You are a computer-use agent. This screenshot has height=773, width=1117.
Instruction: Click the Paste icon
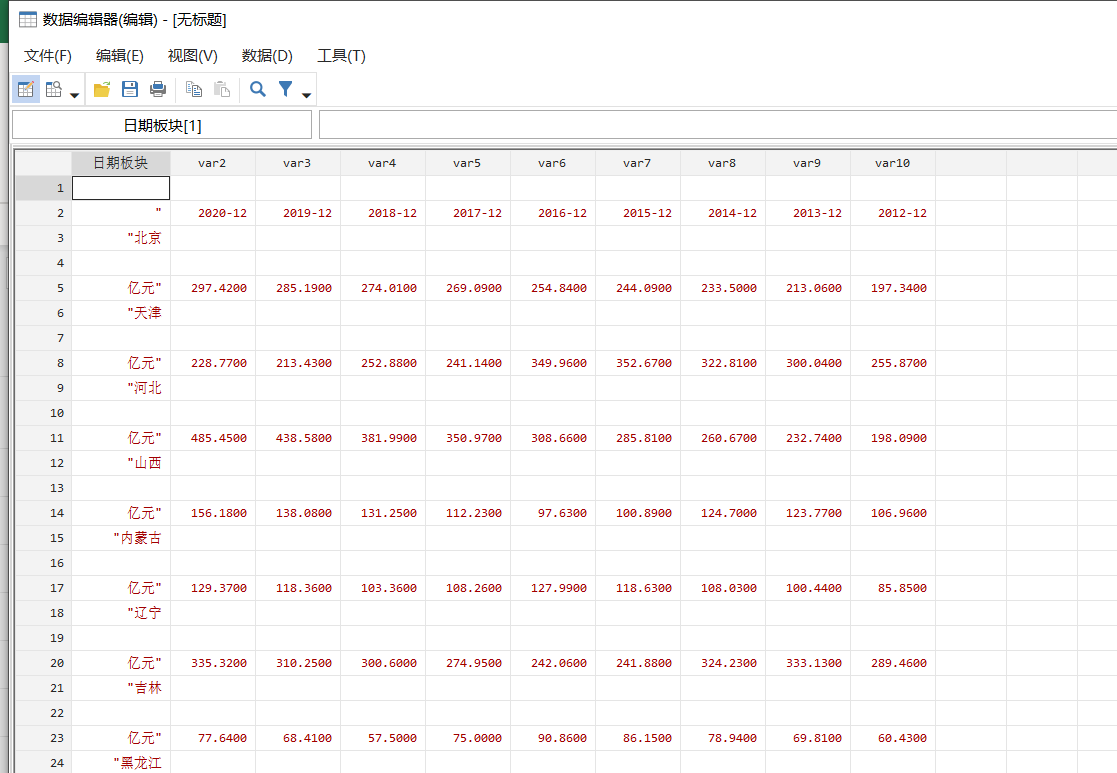tap(222, 89)
